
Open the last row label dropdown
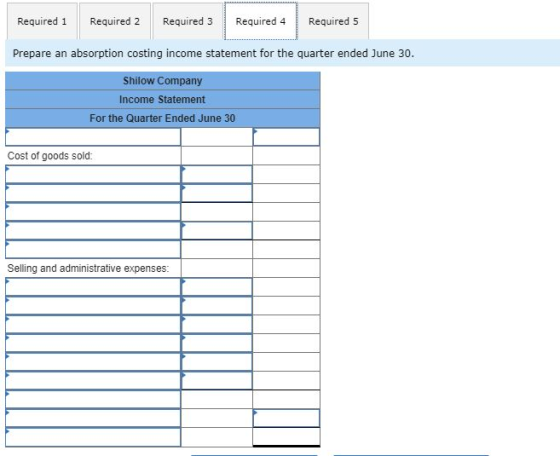93,437
